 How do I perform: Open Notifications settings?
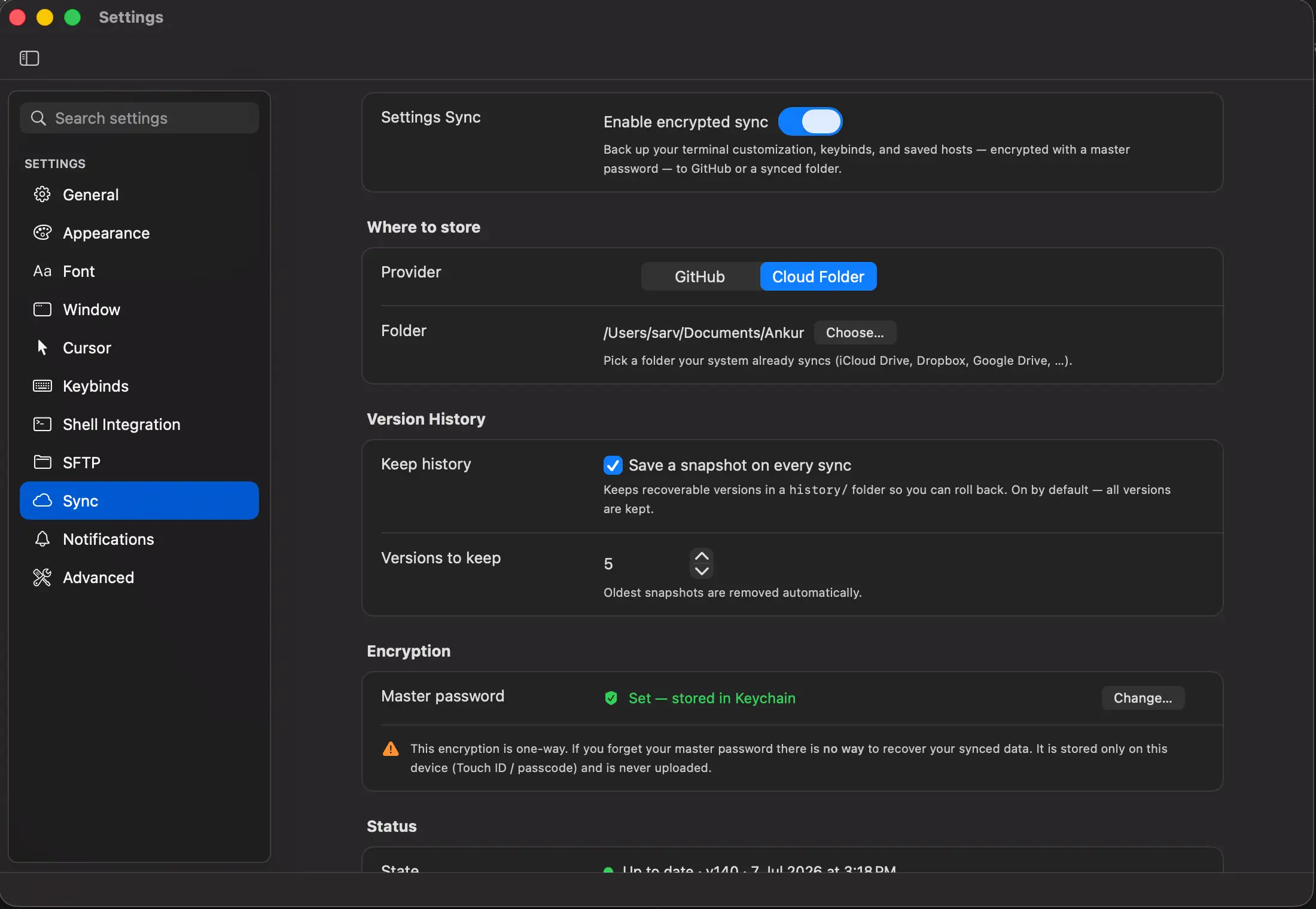(x=139, y=539)
